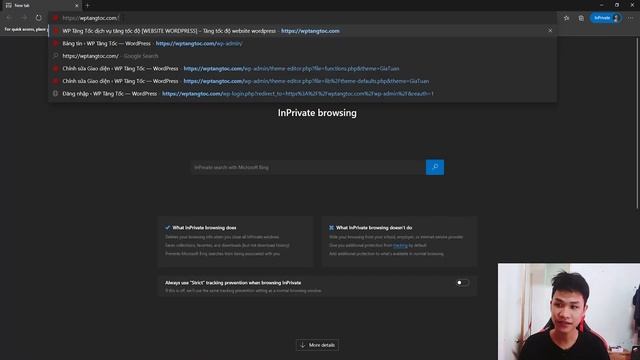
Task: Remove the first suggestion using its X
Action: (x=550, y=31)
